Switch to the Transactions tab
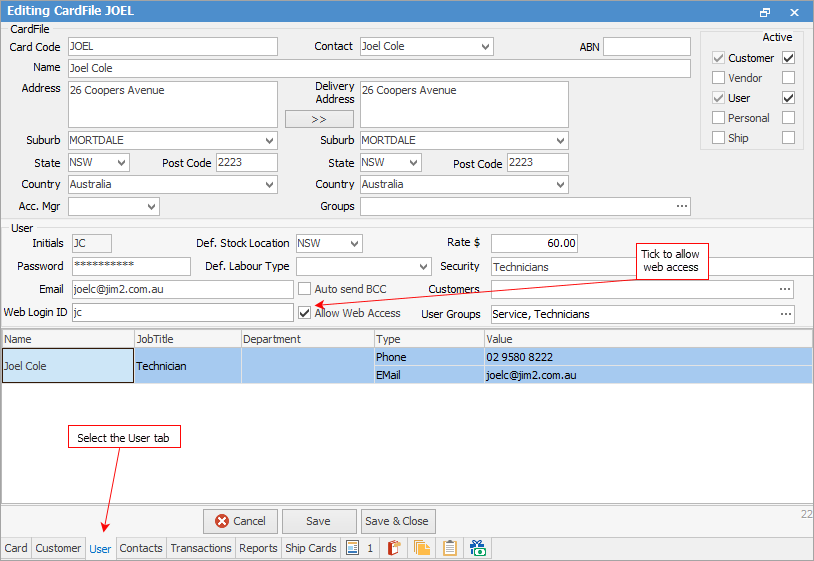 (x=201, y=548)
